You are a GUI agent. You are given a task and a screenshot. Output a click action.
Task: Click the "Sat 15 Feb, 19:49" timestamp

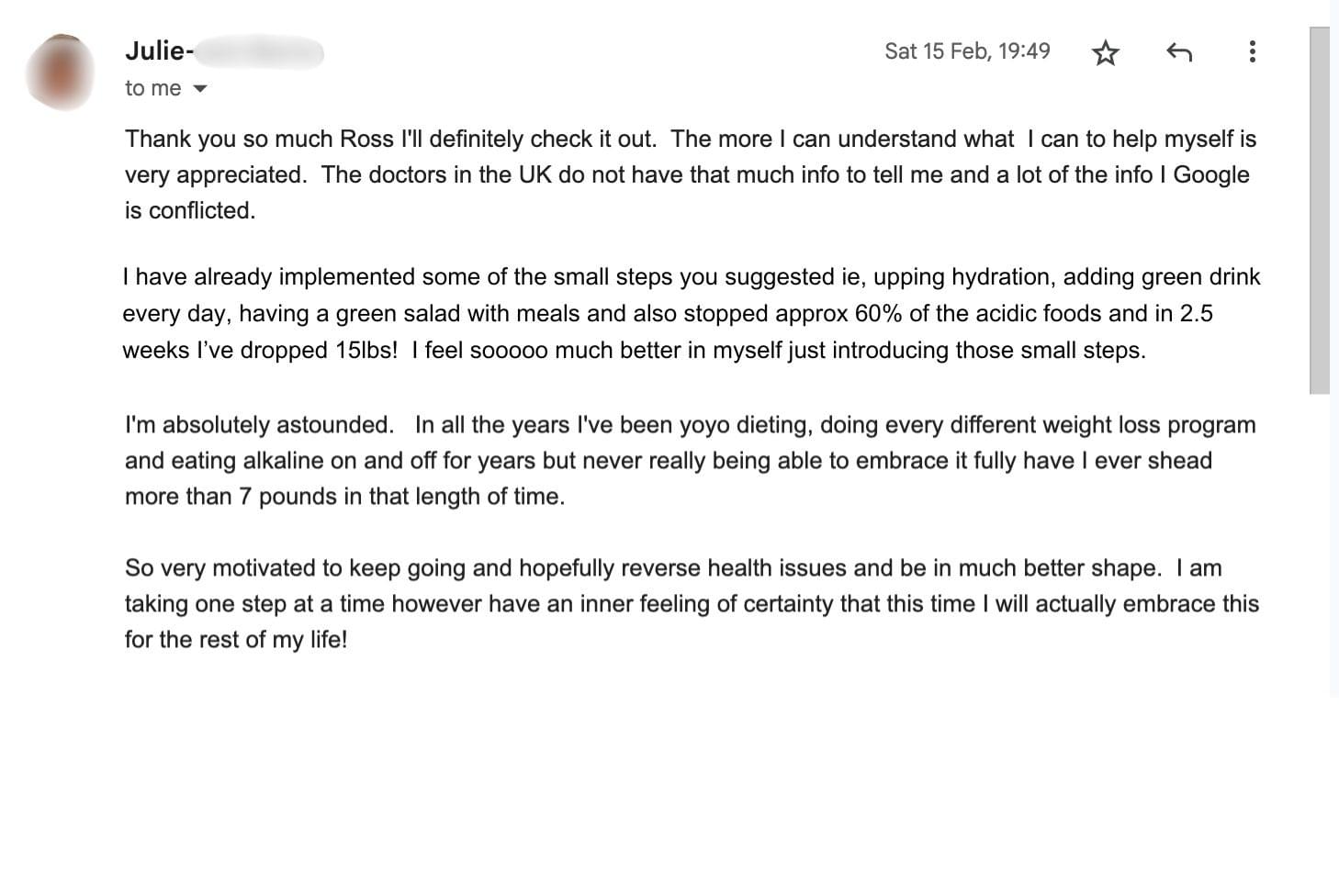click(967, 51)
